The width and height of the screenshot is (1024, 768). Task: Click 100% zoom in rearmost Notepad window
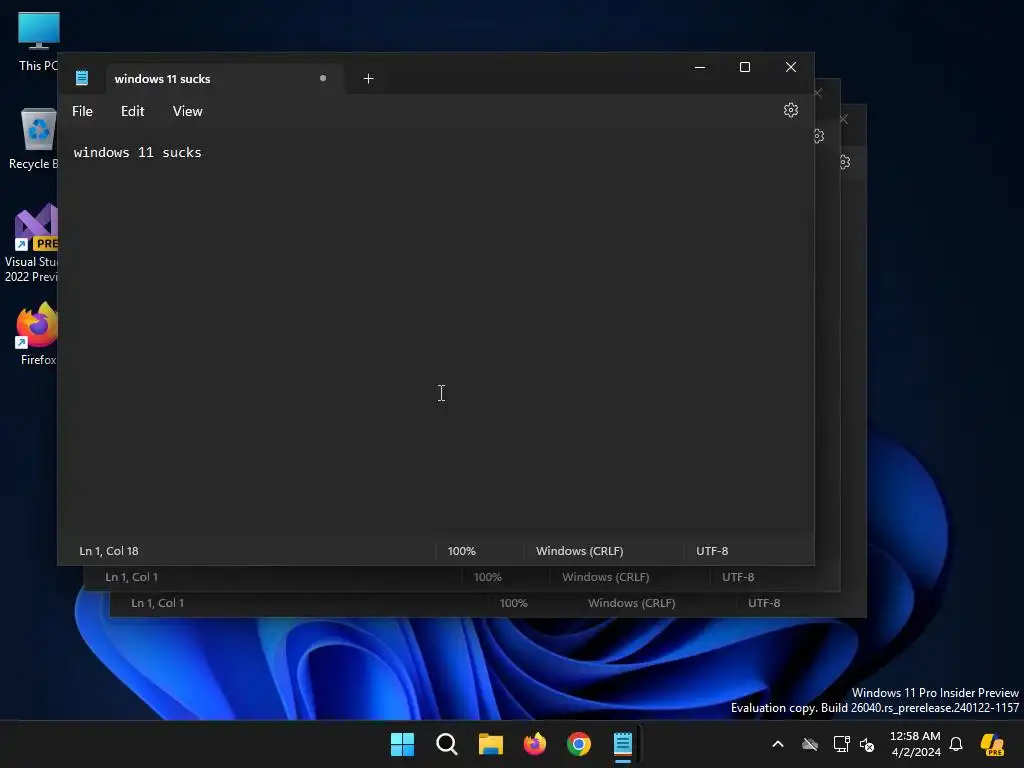pyautogui.click(x=514, y=603)
